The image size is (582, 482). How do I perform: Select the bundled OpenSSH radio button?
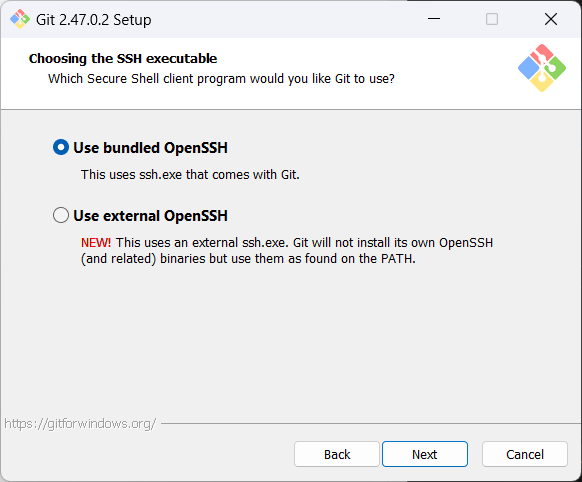pyautogui.click(x=61, y=147)
